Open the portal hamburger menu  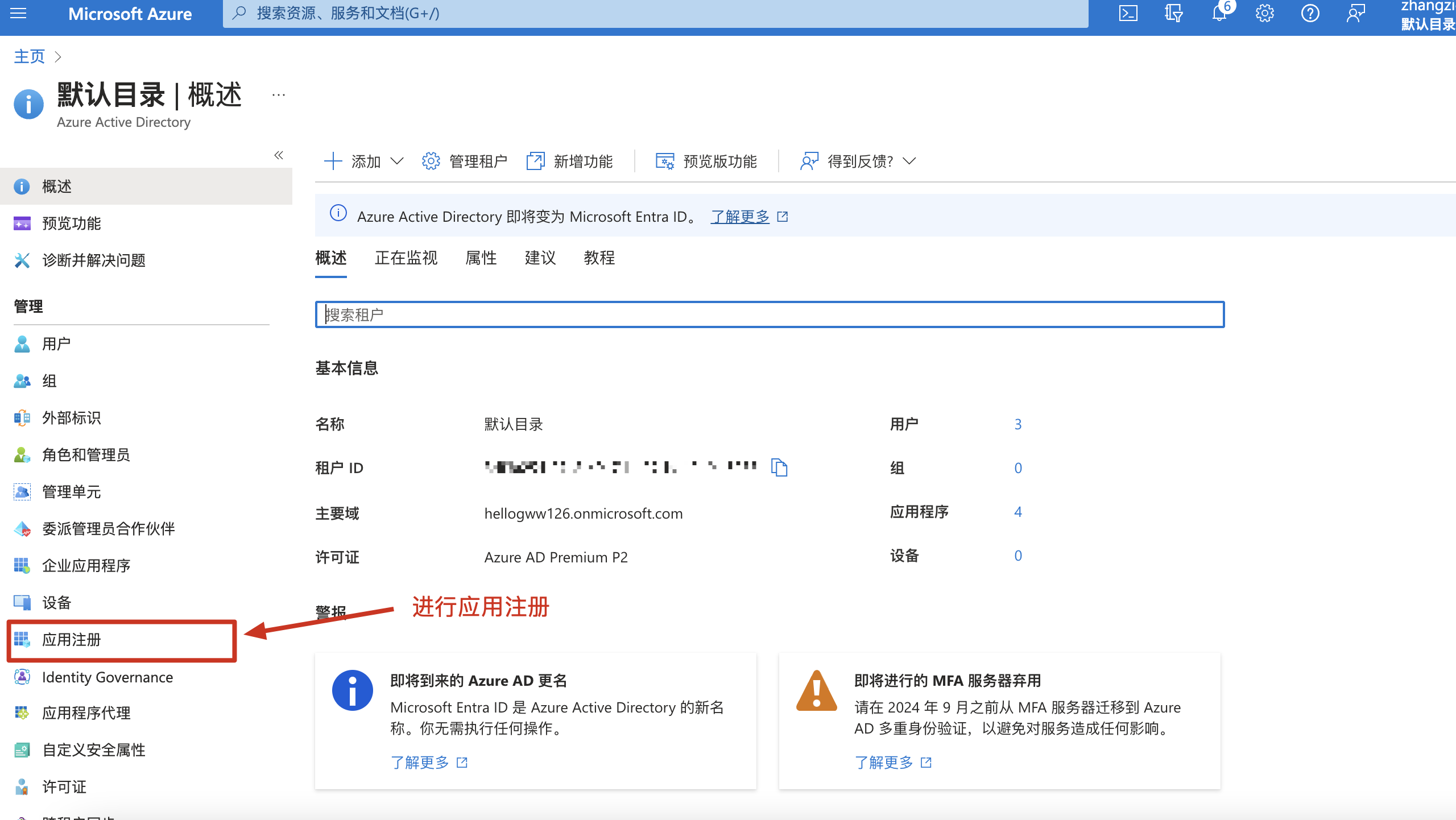(18, 13)
